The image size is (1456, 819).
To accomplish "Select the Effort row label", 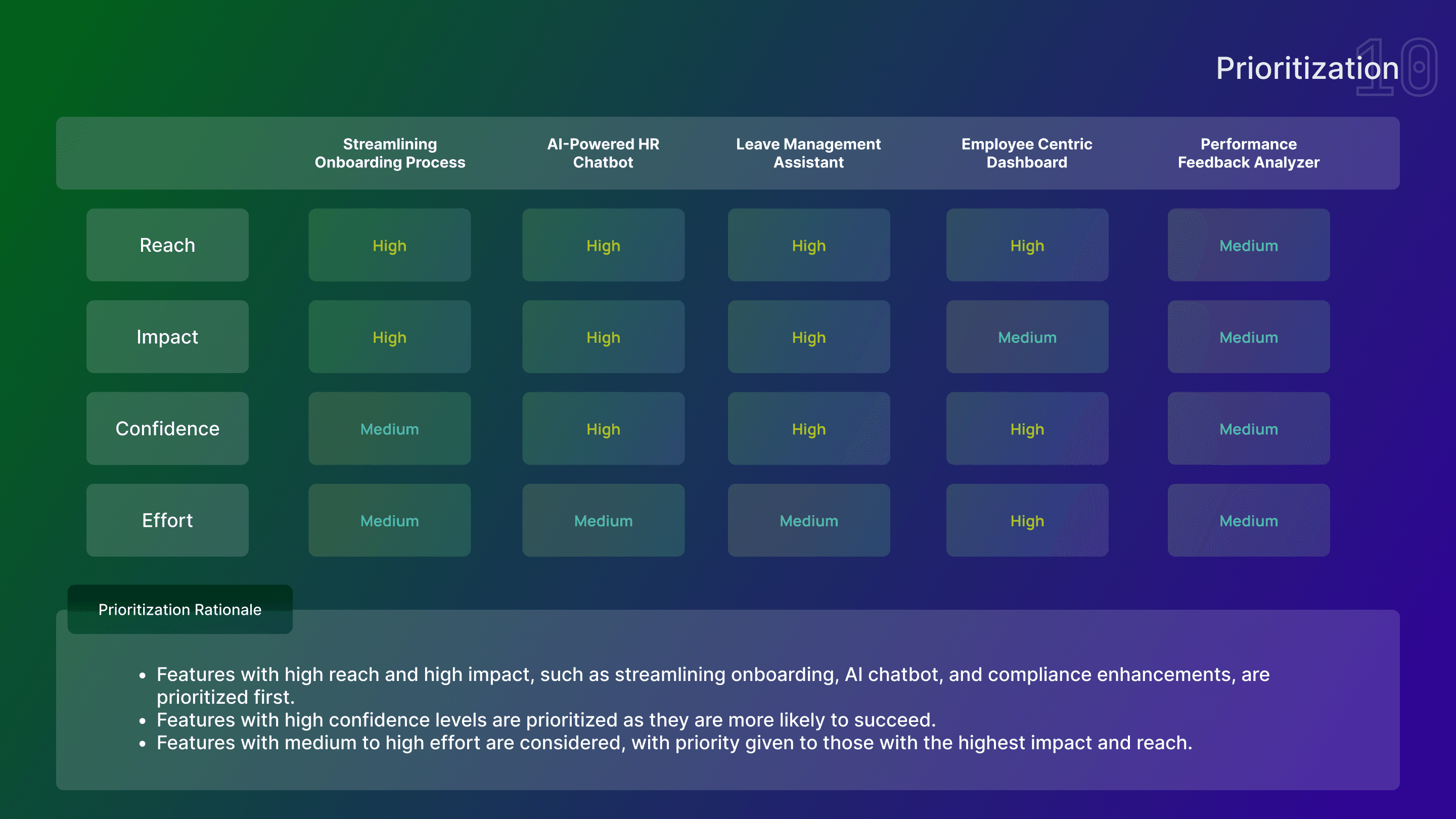I will point(167,520).
